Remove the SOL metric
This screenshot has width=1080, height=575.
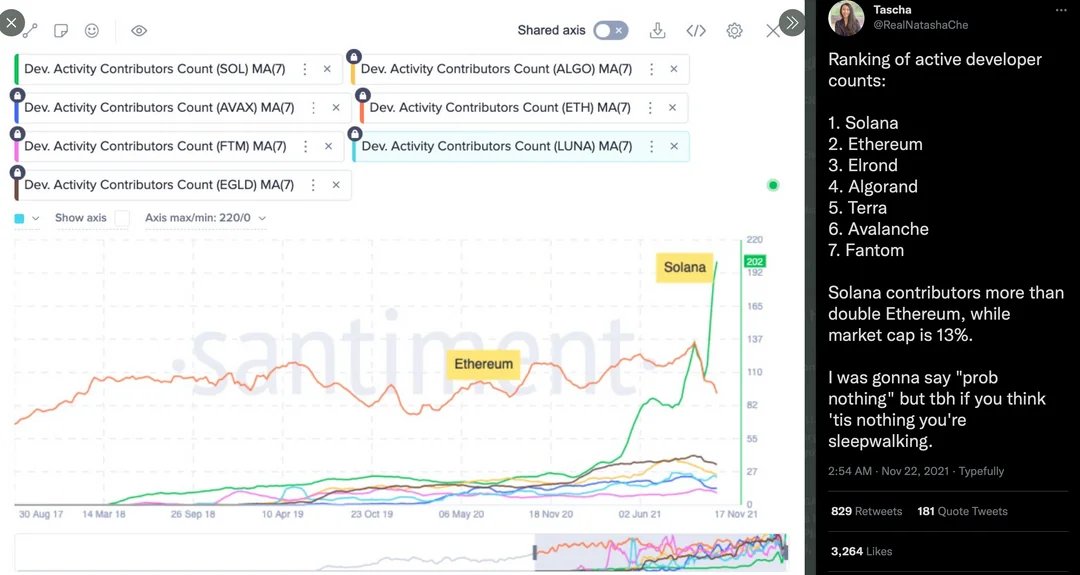click(327, 69)
